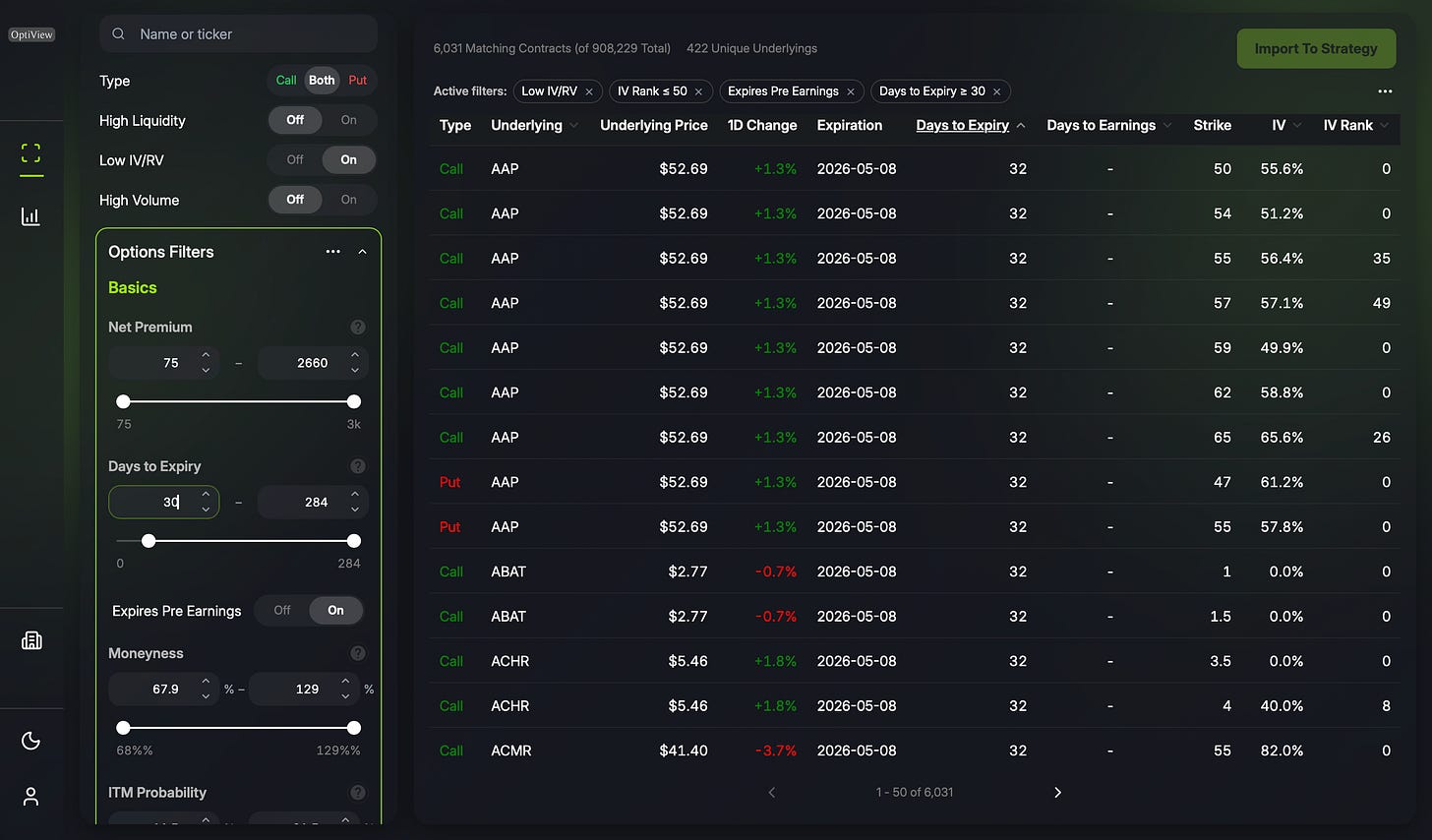Set High Volume to On

point(349,200)
